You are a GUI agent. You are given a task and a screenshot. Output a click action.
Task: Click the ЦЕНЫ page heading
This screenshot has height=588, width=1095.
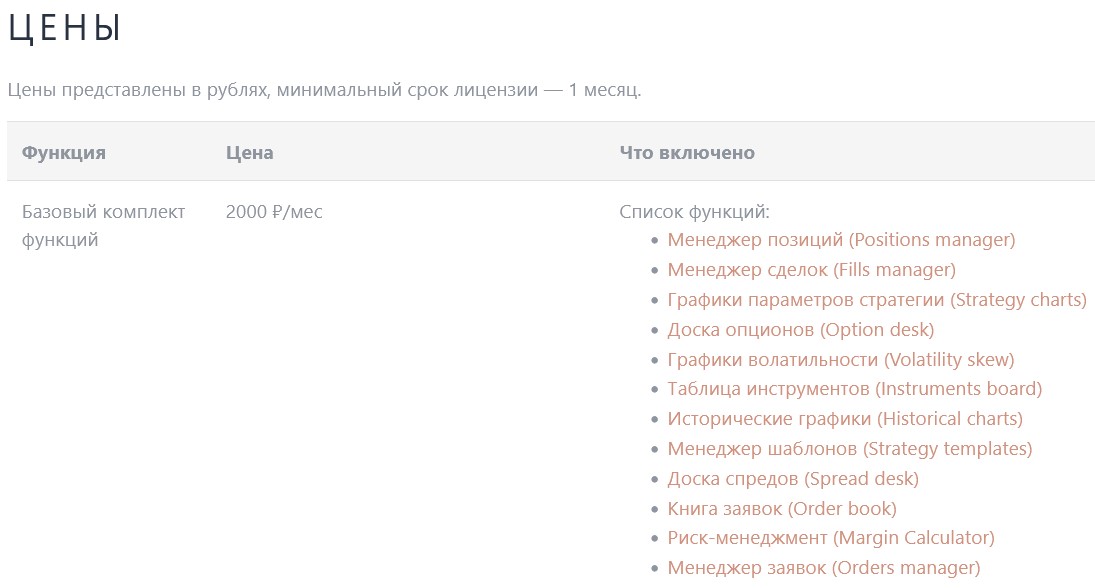pyautogui.click(x=64, y=28)
